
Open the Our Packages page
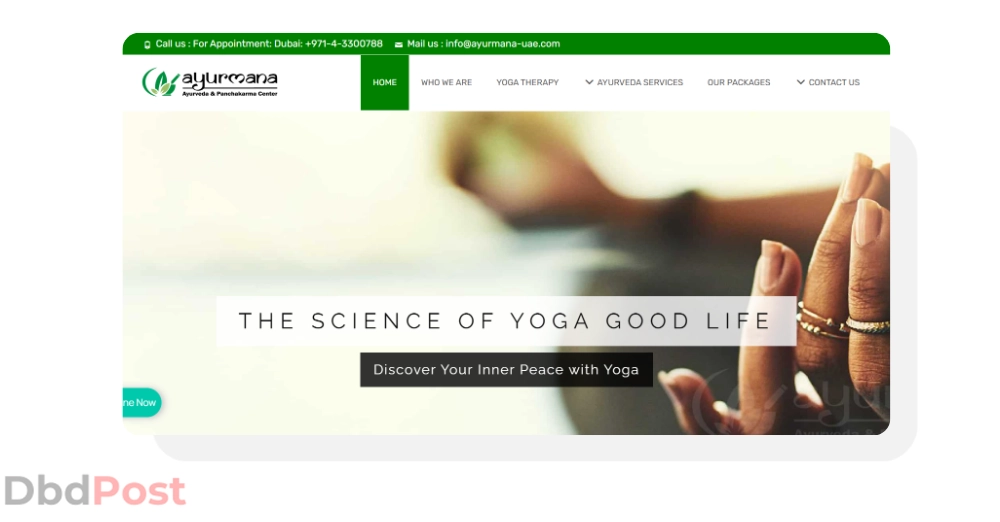739,82
